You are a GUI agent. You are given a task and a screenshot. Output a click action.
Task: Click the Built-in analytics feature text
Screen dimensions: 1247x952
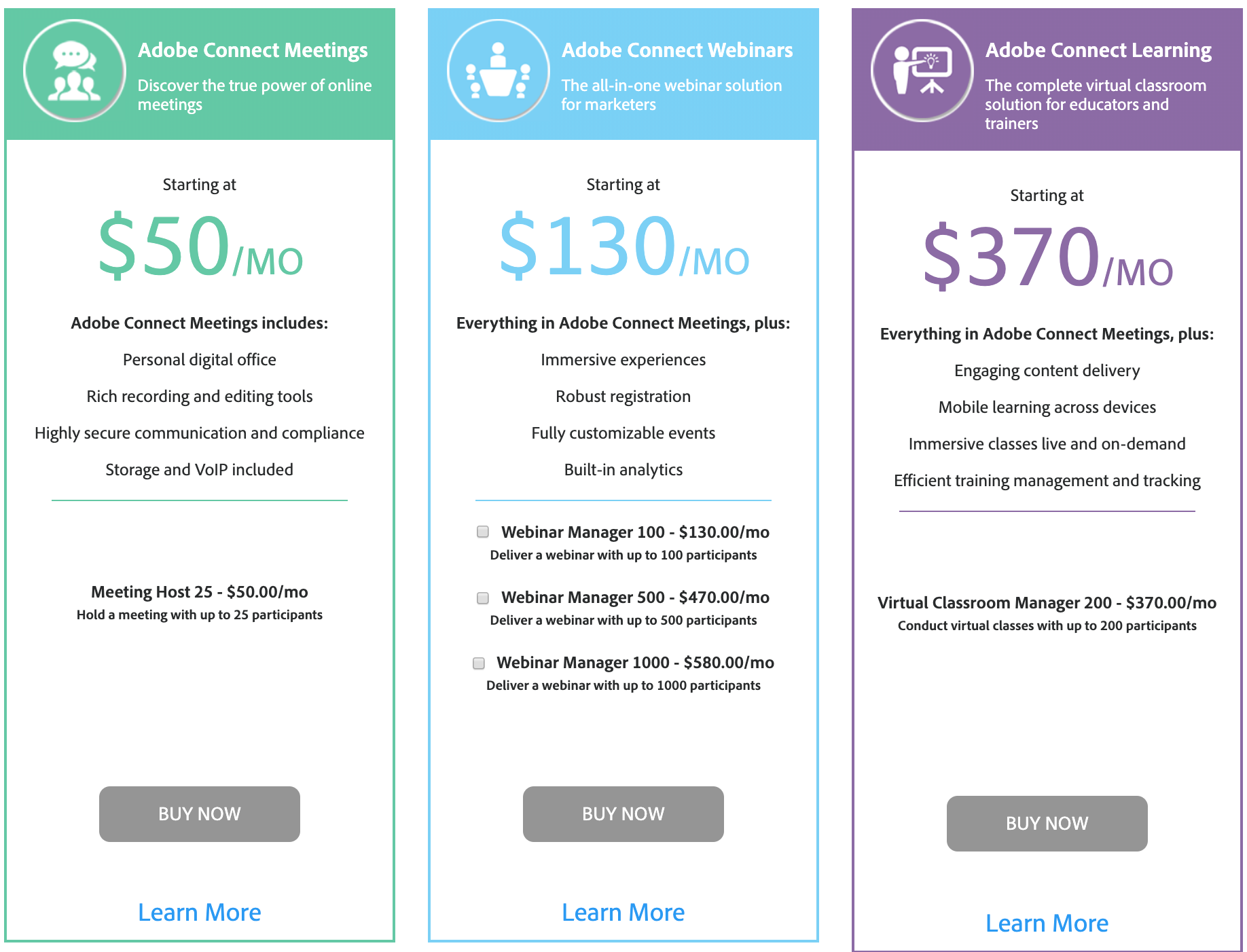pos(623,469)
